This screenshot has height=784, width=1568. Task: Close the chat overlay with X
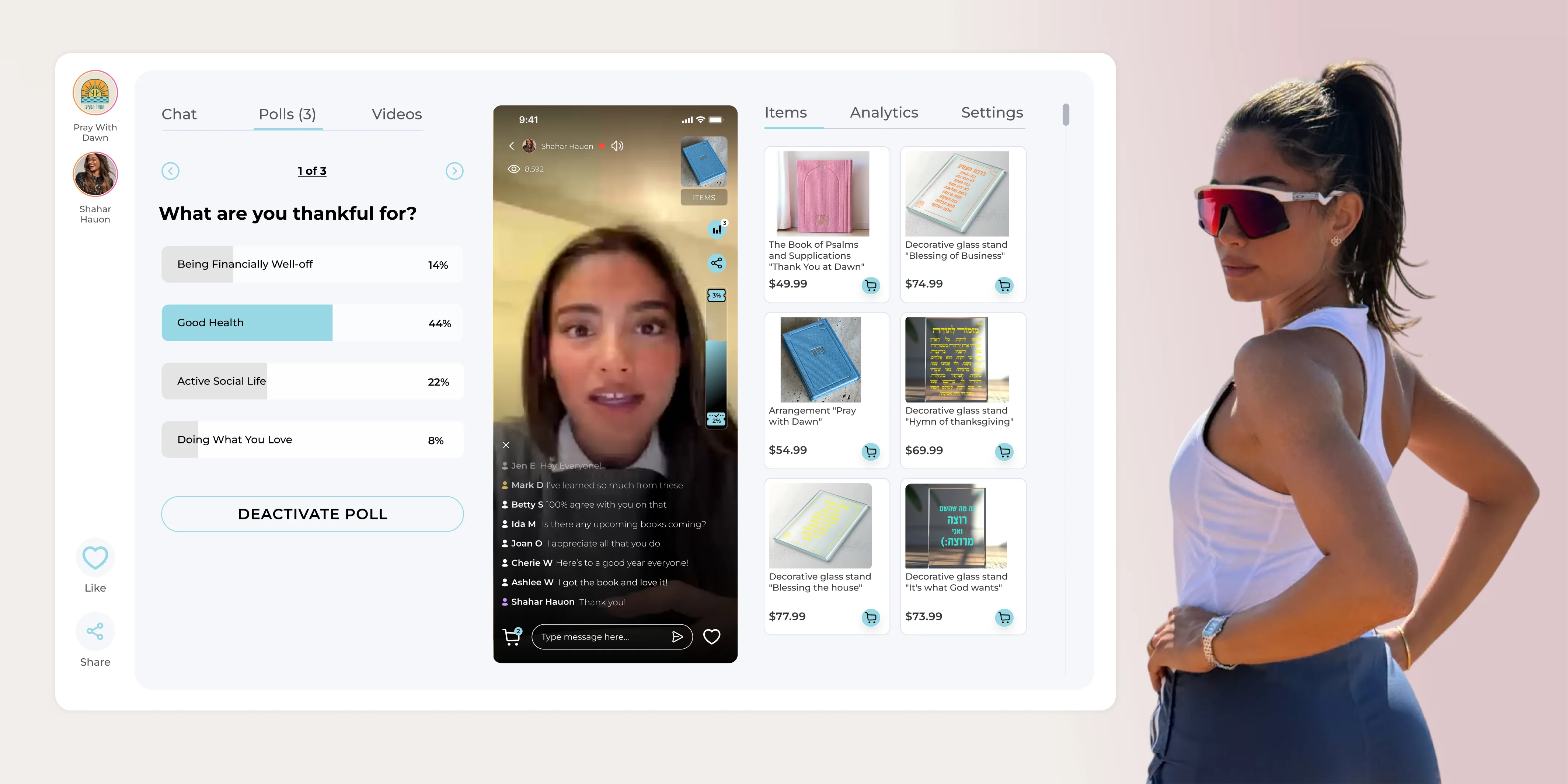coord(506,445)
